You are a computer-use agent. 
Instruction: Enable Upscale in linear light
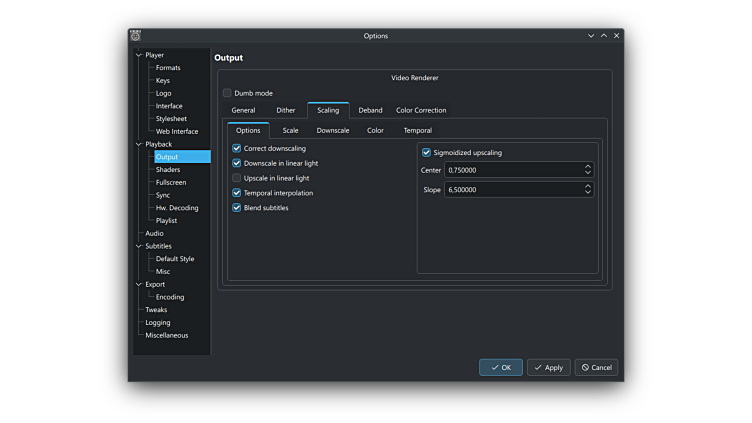237,178
